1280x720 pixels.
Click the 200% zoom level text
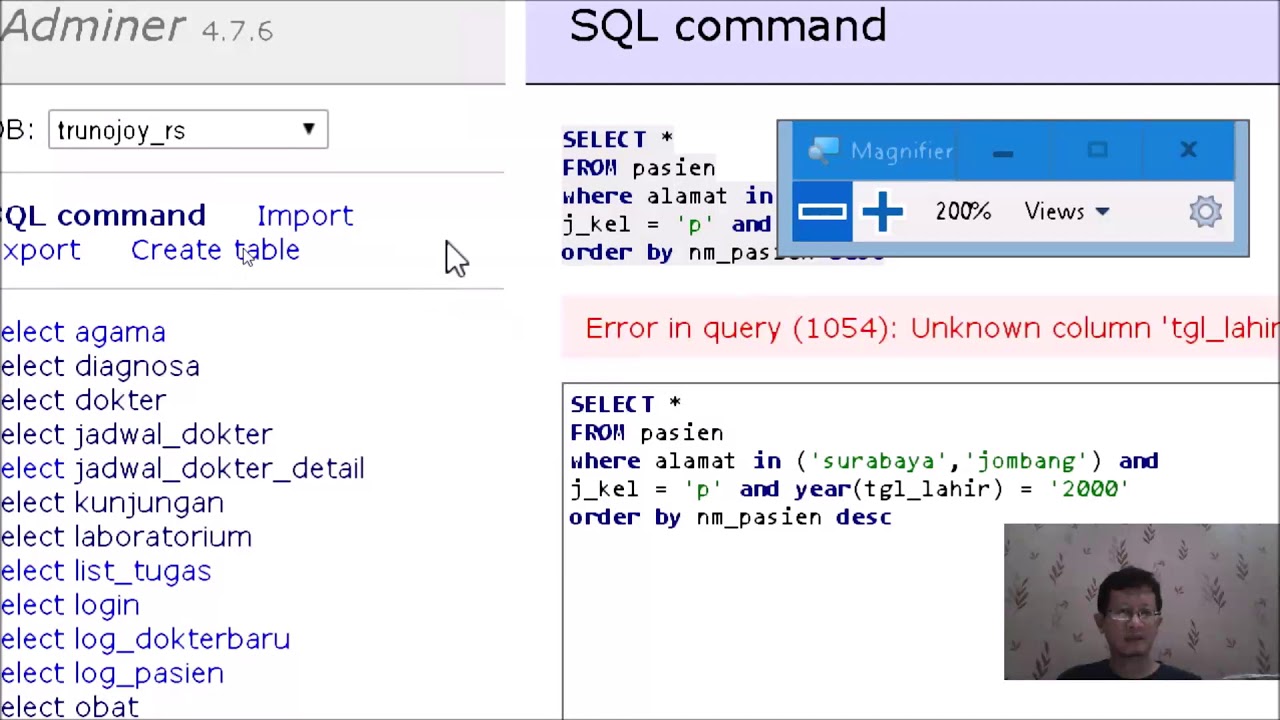pos(963,211)
